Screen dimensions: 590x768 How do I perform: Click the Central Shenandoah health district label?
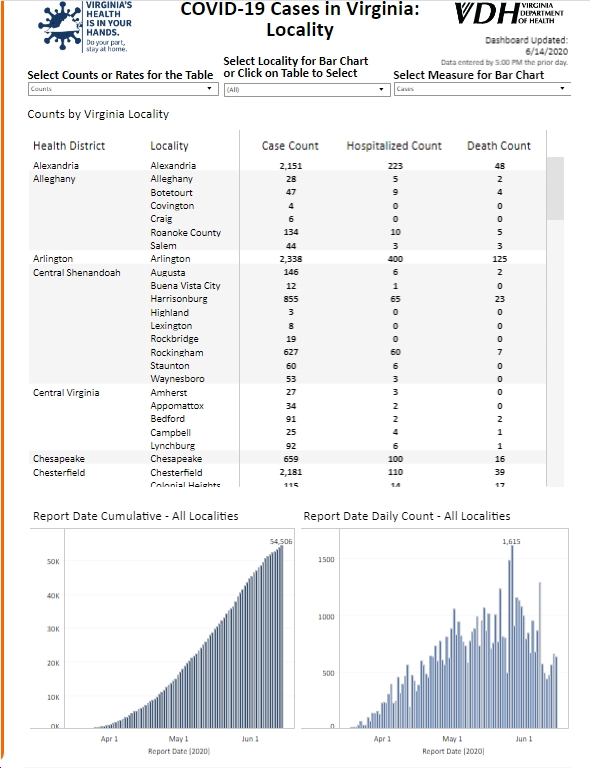click(x=76, y=272)
